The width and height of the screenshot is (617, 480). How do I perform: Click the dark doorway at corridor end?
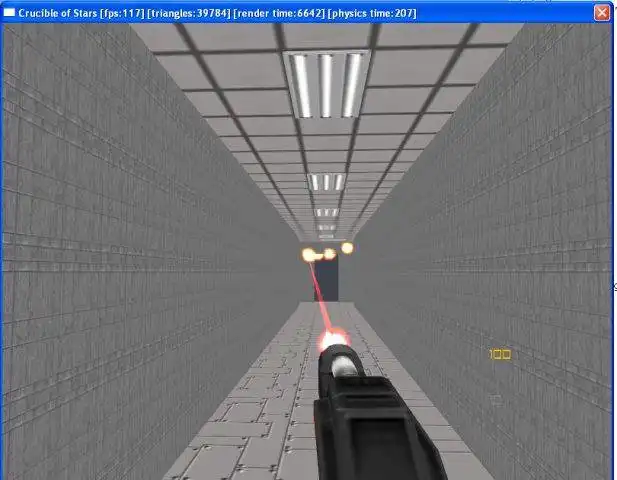pyautogui.click(x=326, y=280)
